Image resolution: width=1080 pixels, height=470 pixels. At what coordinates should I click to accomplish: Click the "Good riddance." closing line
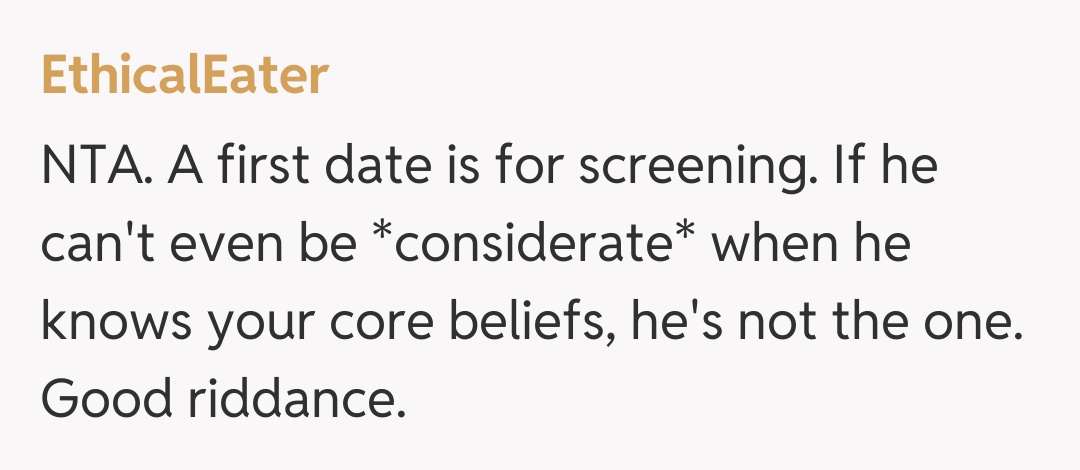click(x=224, y=400)
